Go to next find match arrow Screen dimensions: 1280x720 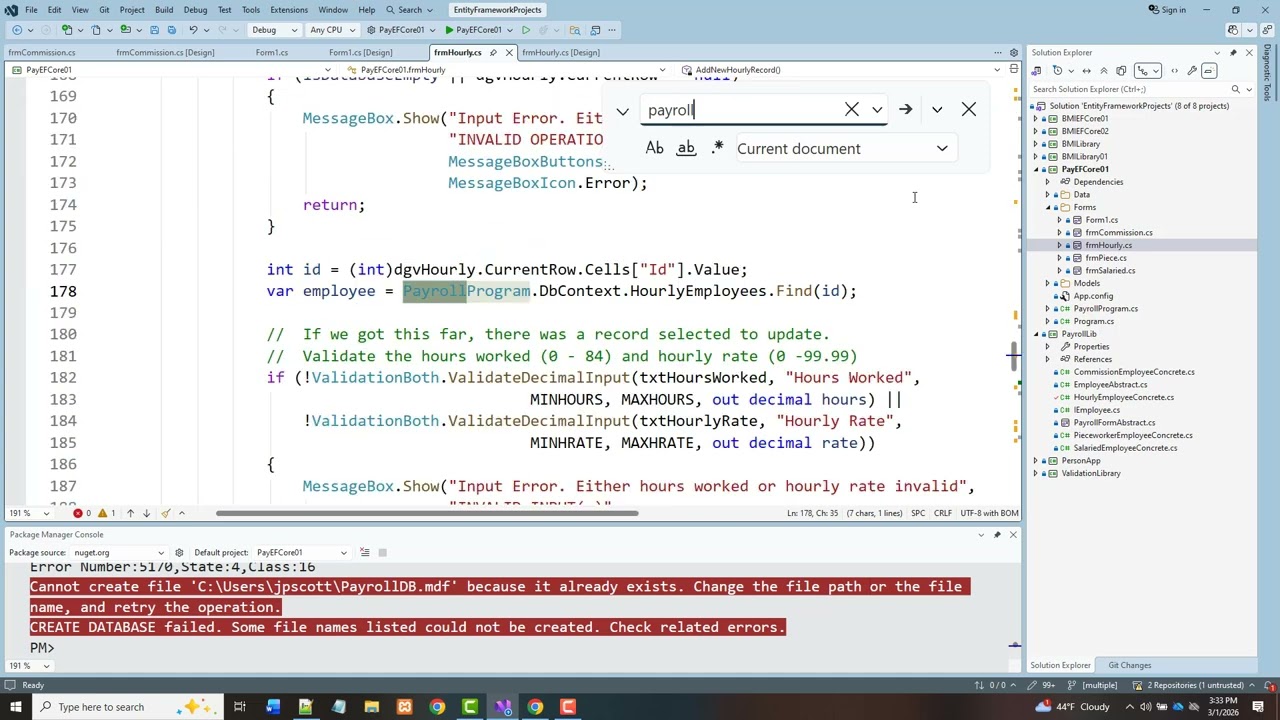click(x=905, y=109)
